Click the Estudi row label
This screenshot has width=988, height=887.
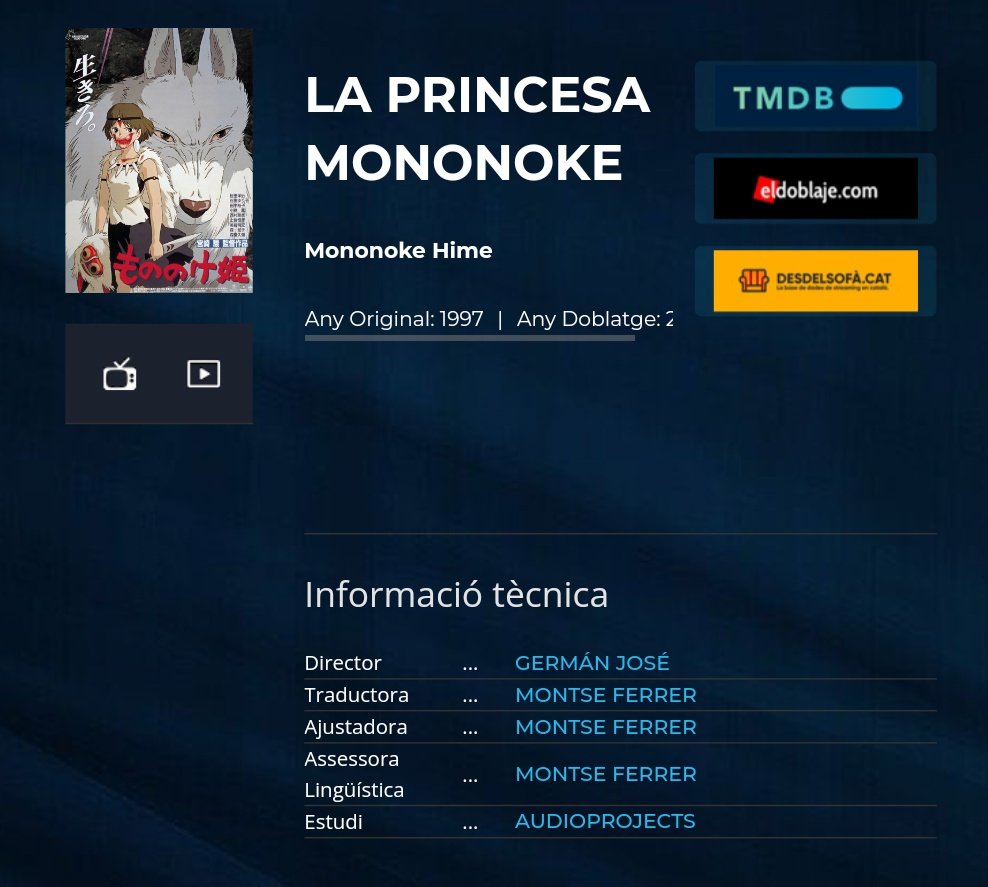pos(333,821)
